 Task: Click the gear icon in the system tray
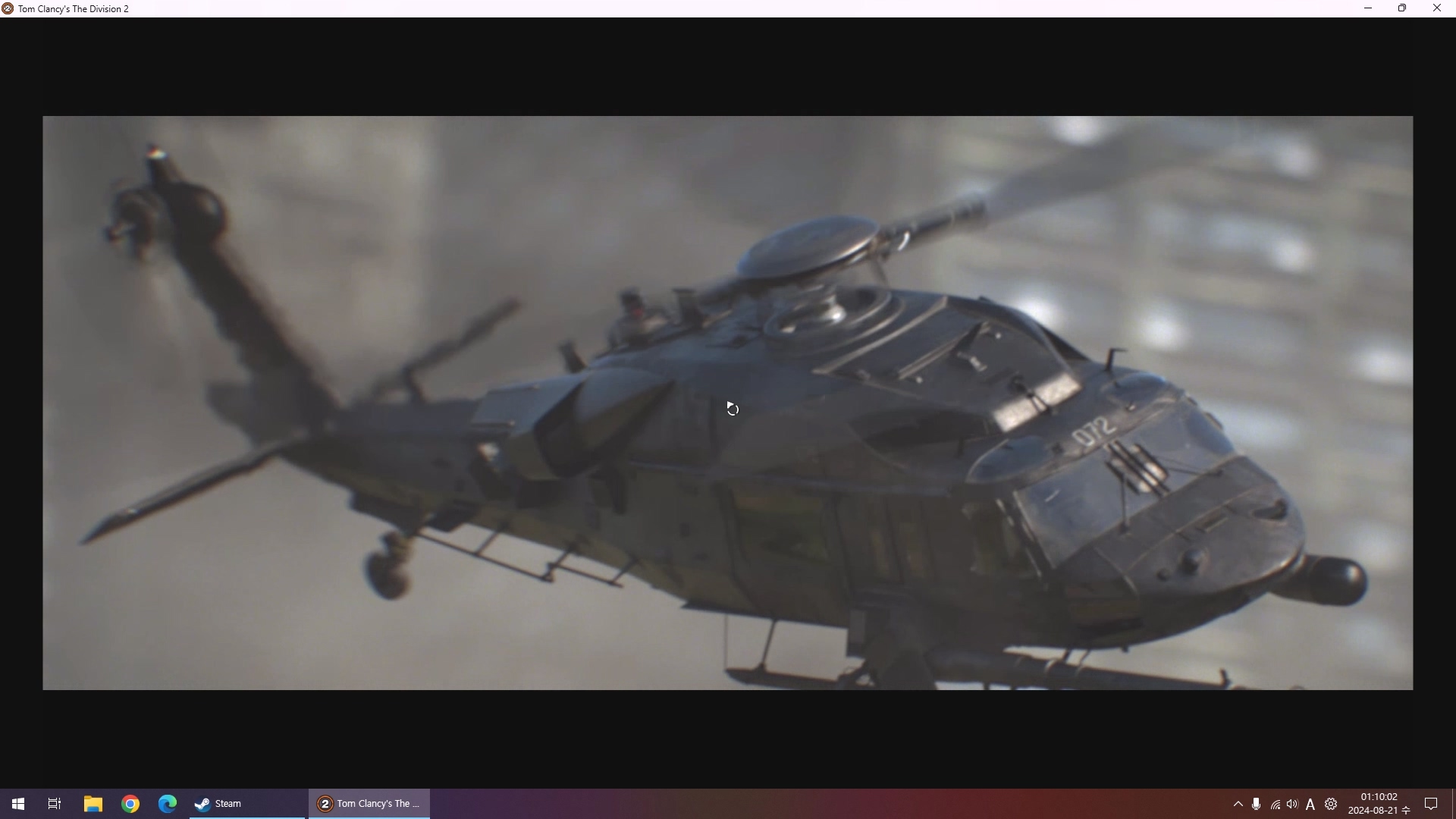coord(1331,804)
